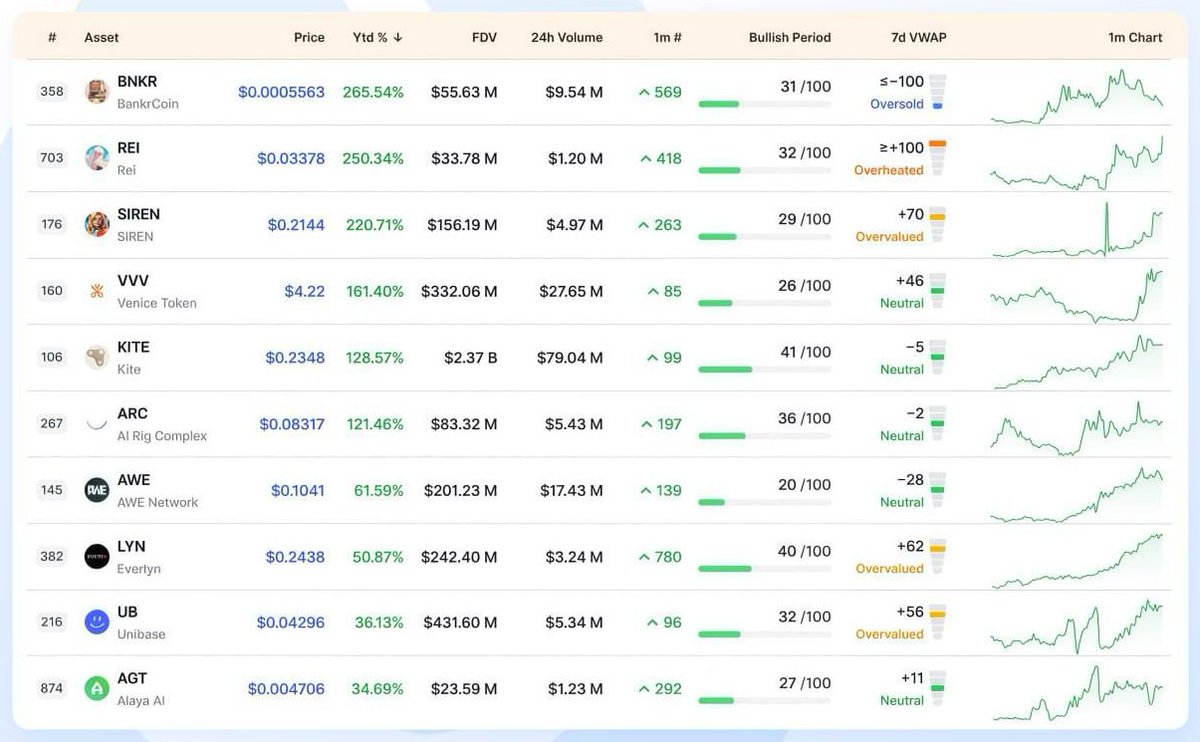Select the SIREN token icon

[x=96, y=223]
